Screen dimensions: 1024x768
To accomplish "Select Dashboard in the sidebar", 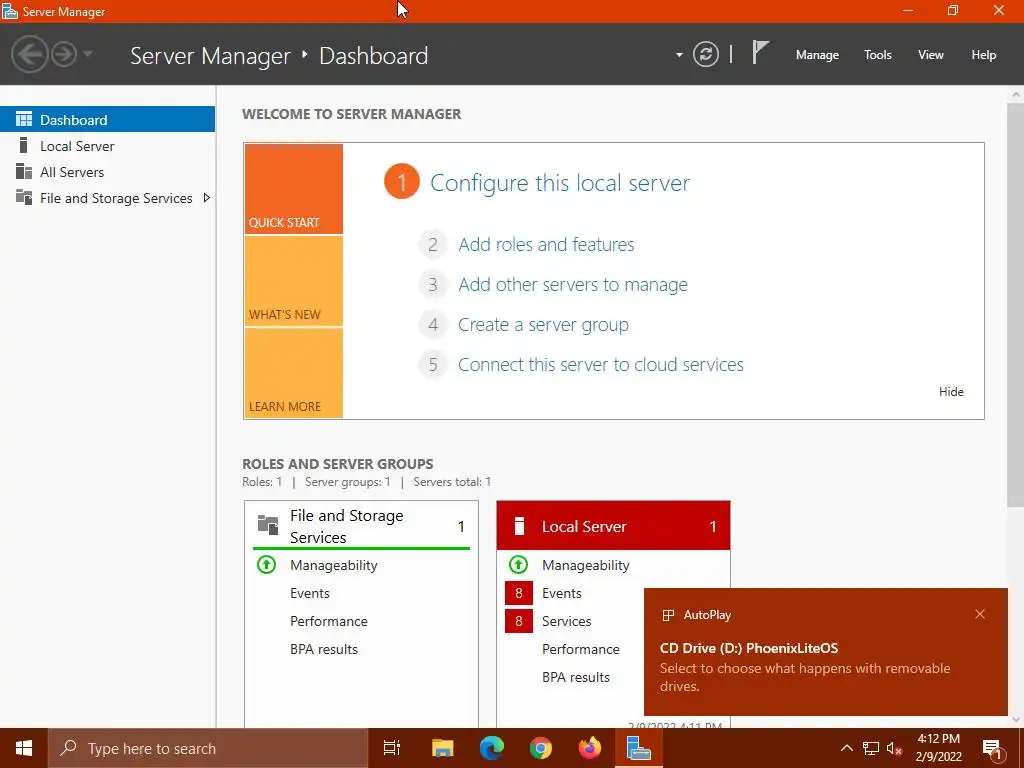I will click(x=107, y=120).
